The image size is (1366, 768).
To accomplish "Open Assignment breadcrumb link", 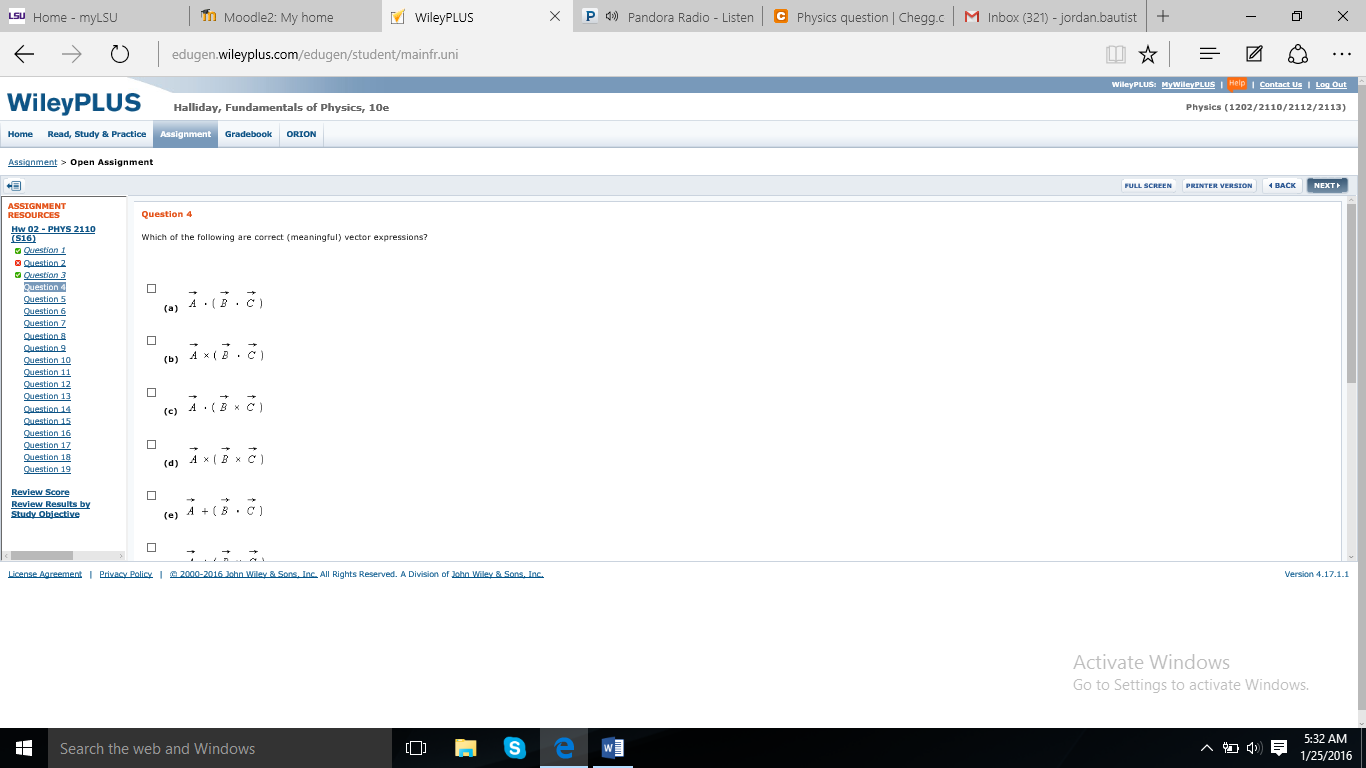I will point(33,162).
